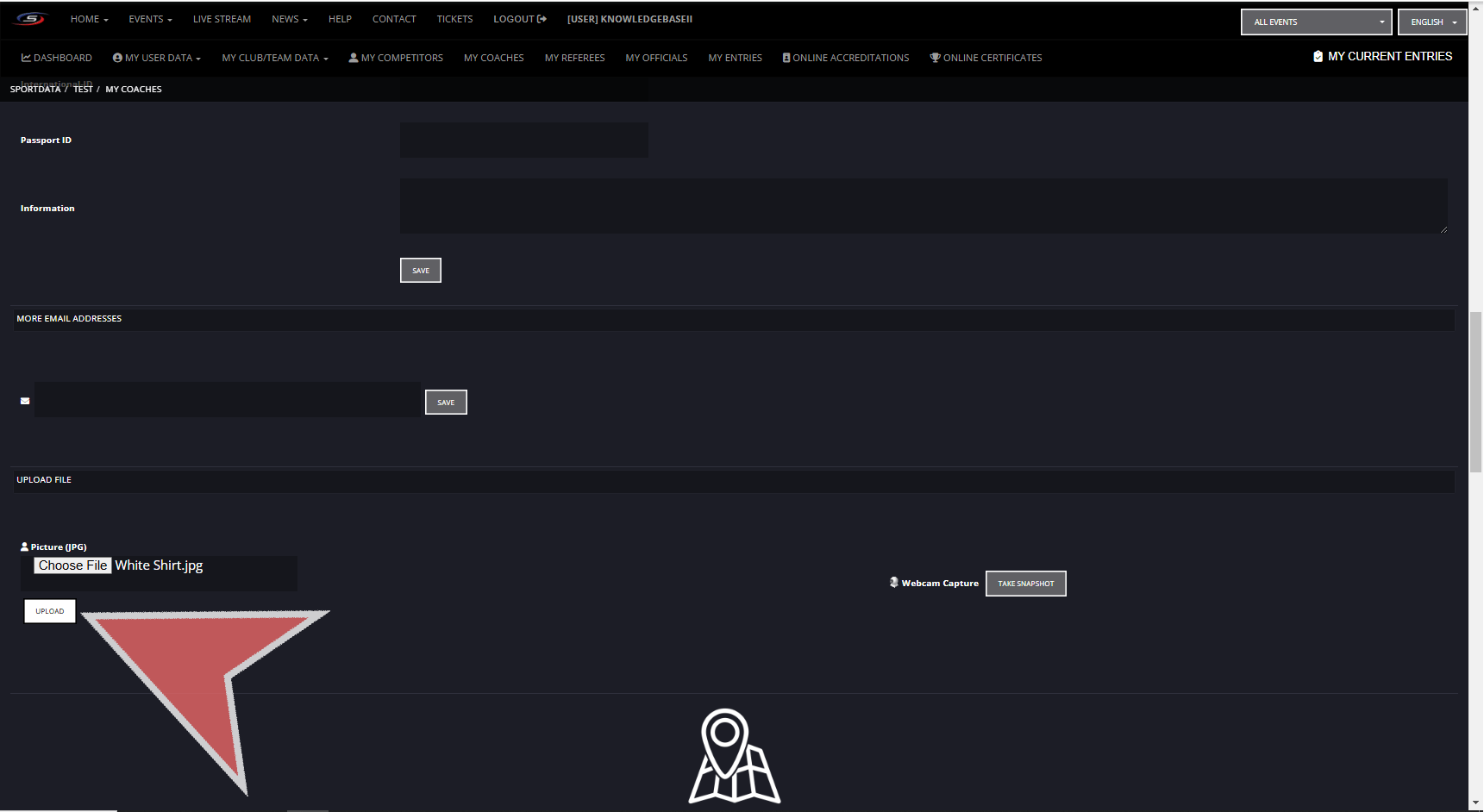Open the Events menu
1484x812 pixels.
click(150, 19)
